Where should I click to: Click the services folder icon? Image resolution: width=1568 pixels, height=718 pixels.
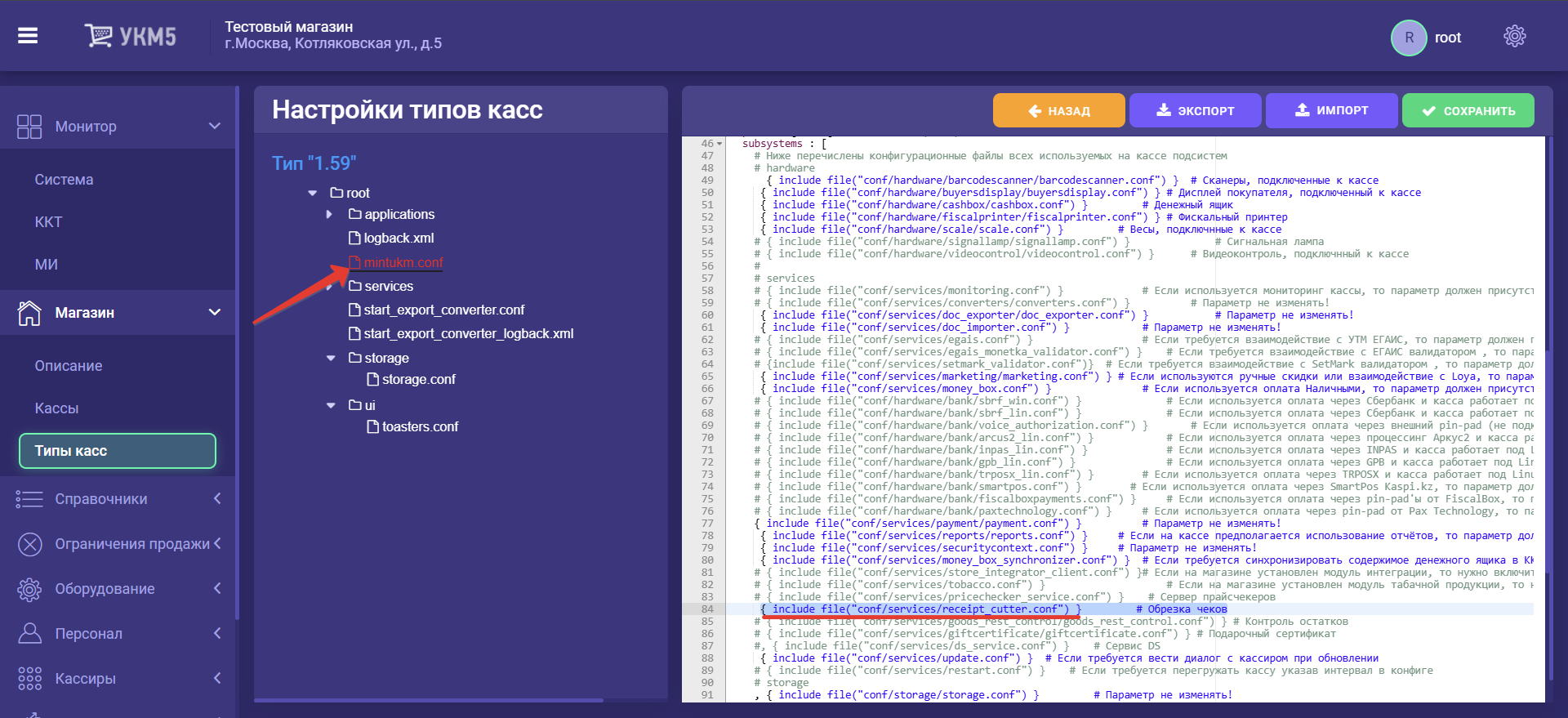pyautogui.click(x=354, y=286)
